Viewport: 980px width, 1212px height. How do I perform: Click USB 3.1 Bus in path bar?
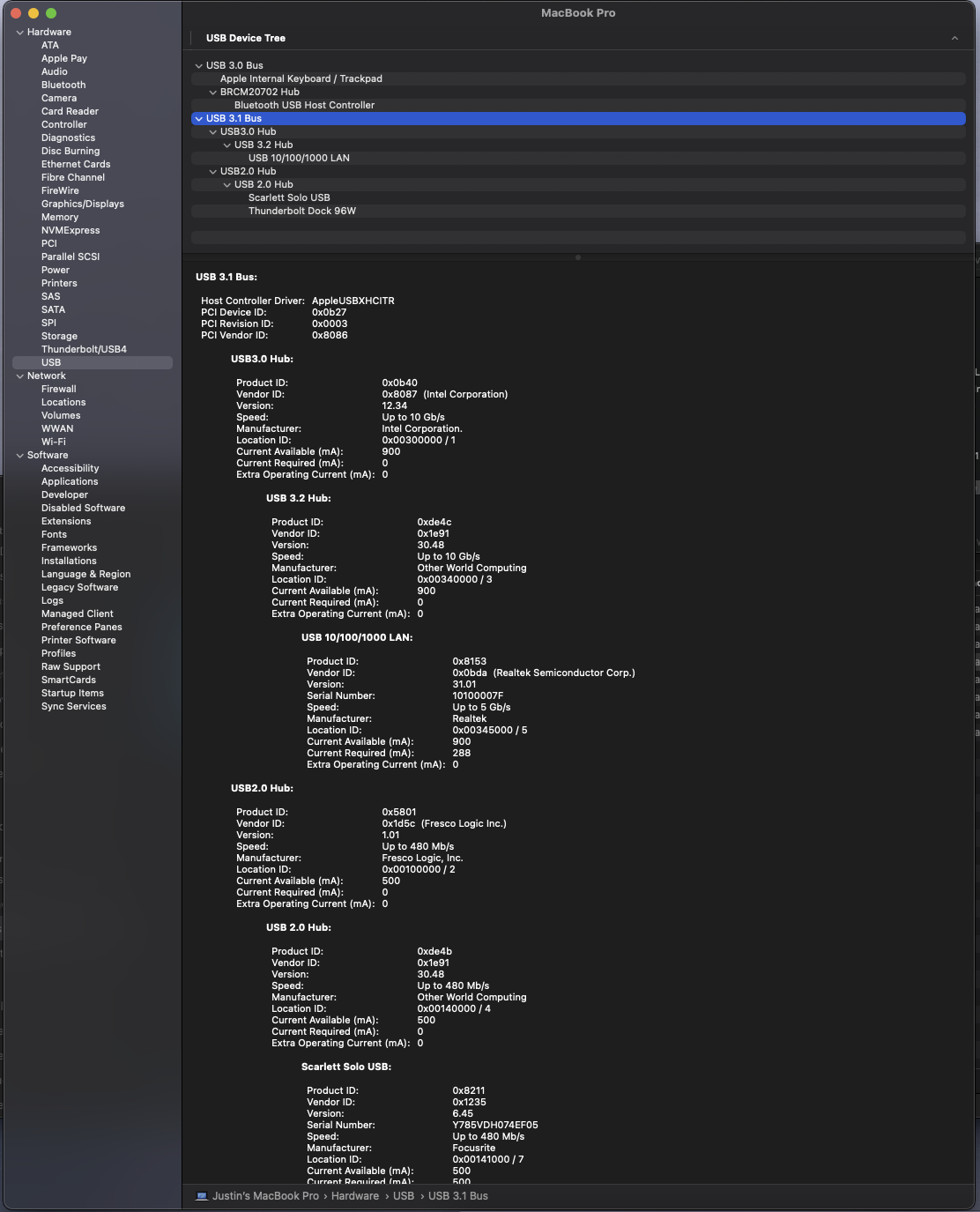458,1196
